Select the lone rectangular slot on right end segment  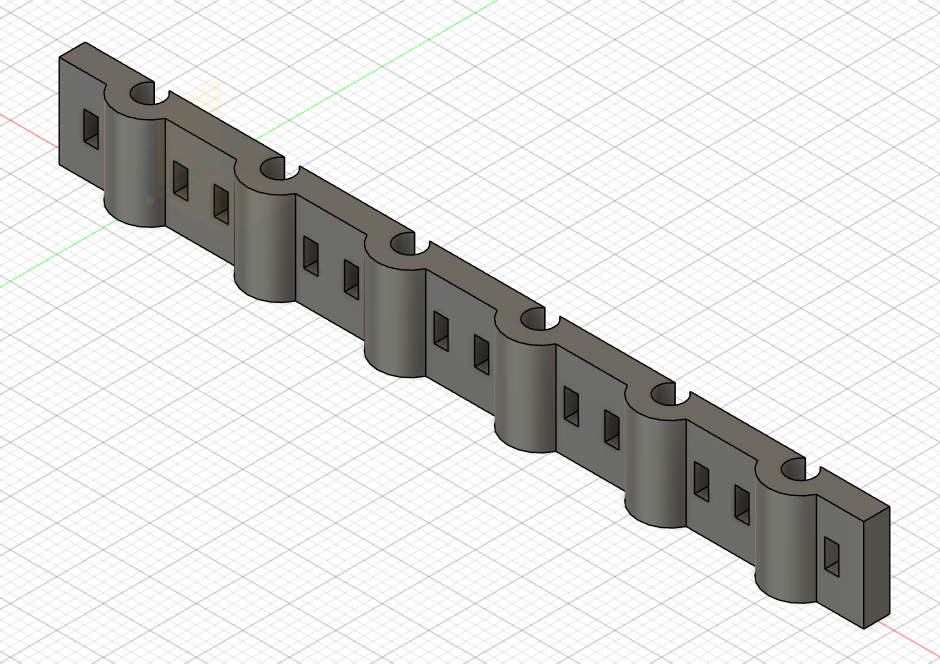[832, 557]
